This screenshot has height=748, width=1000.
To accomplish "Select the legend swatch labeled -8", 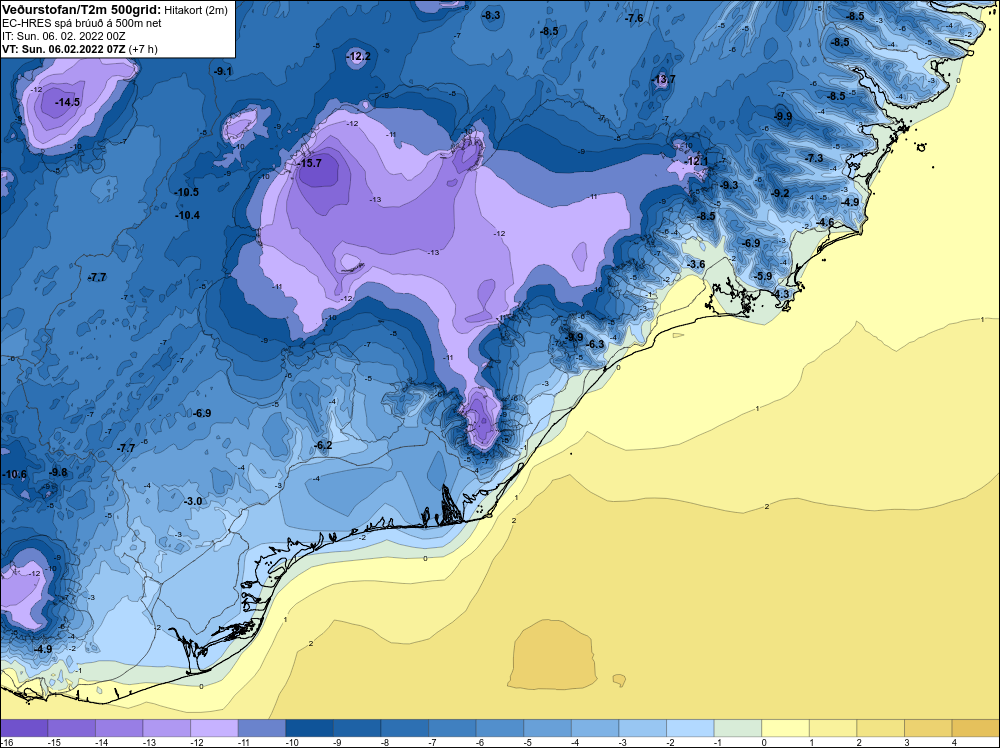I will click(x=404, y=728).
